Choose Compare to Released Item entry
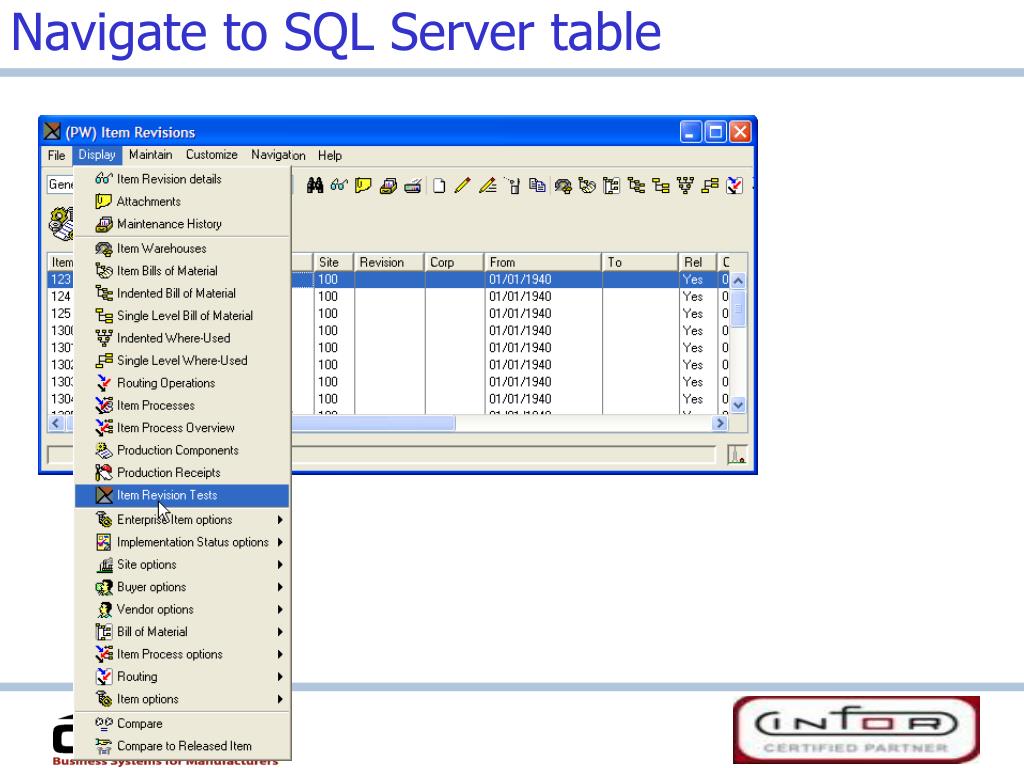This screenshot has width=1024, height=768. (x=182, y=746)
